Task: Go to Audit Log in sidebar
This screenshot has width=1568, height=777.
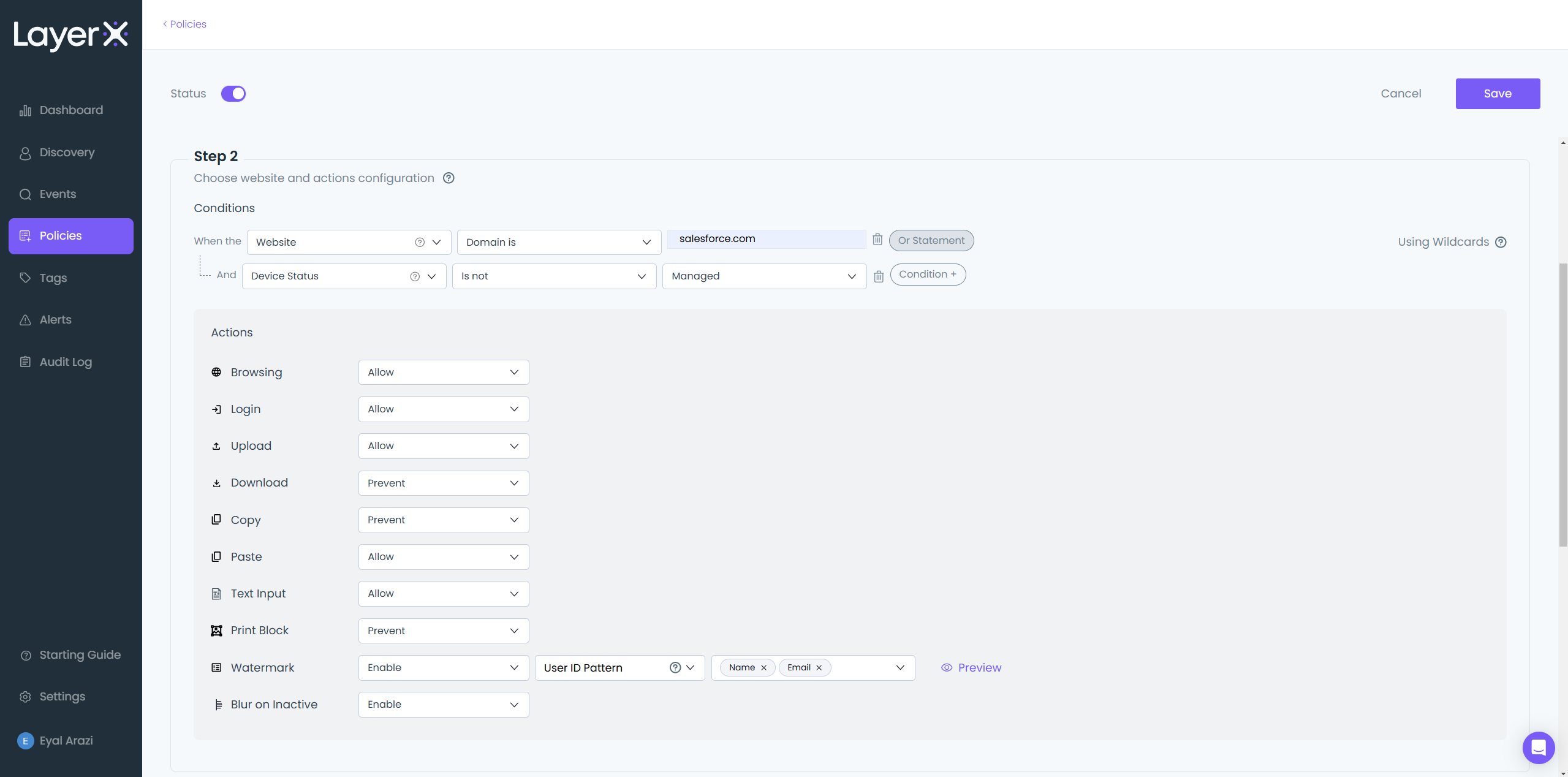Action: pos(66,362)
